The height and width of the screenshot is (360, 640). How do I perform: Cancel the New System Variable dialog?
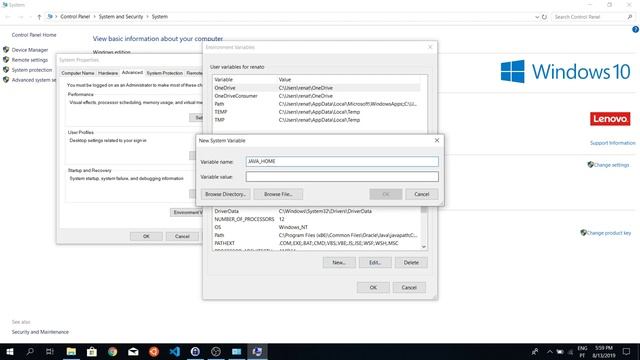click(422, 194)
